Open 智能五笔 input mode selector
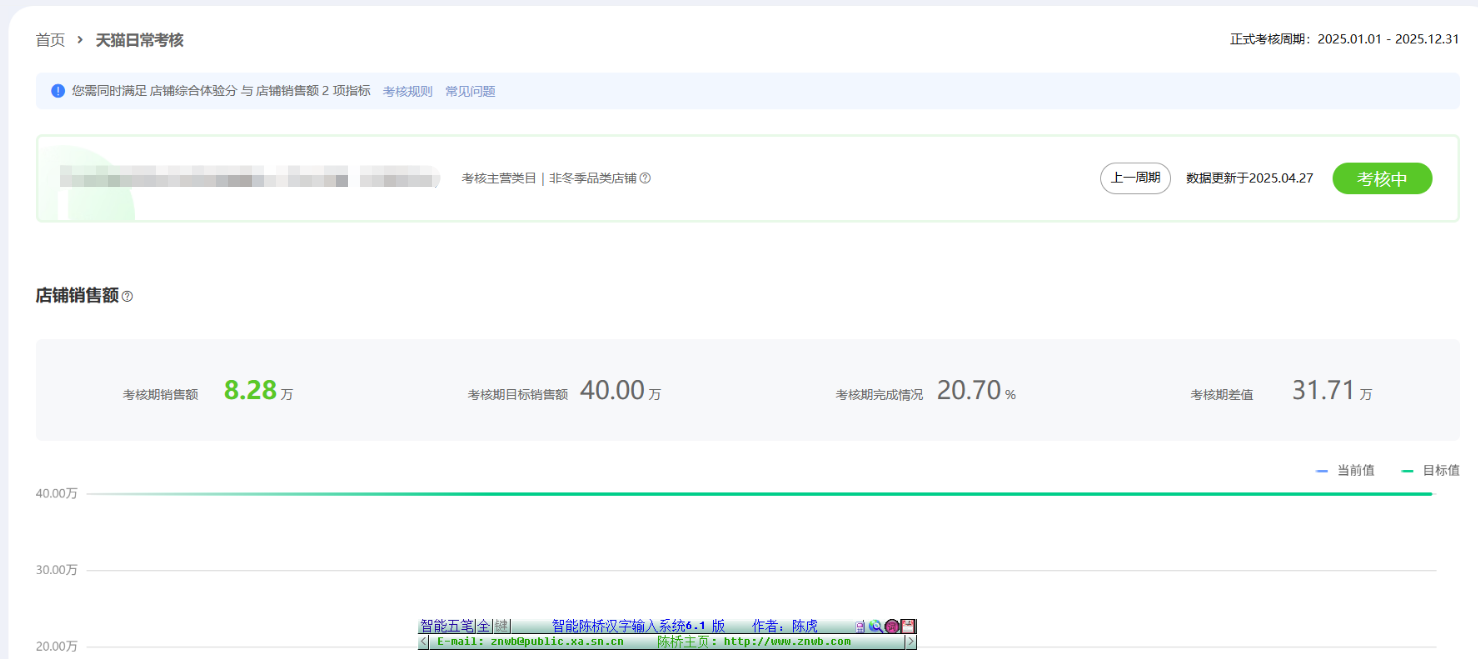The height and width of the screenshot is (660, 1478). tap(447, 626)
